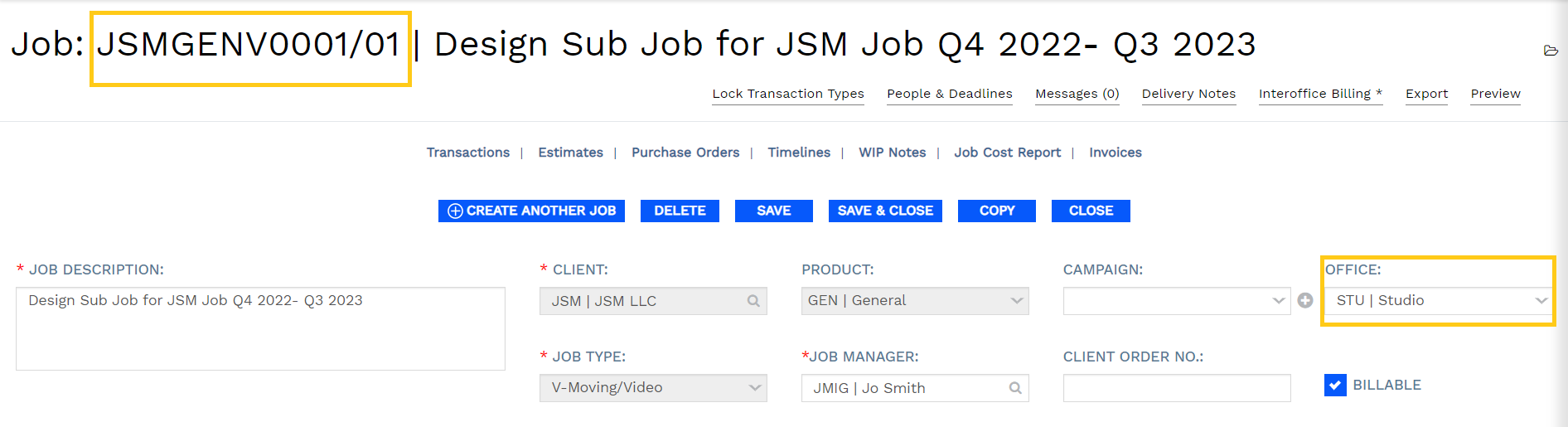Search job managers with the magnifier icon
Image resolution: width=1568 pixels, height=427 pixels.
click(x=1015, y=388)
